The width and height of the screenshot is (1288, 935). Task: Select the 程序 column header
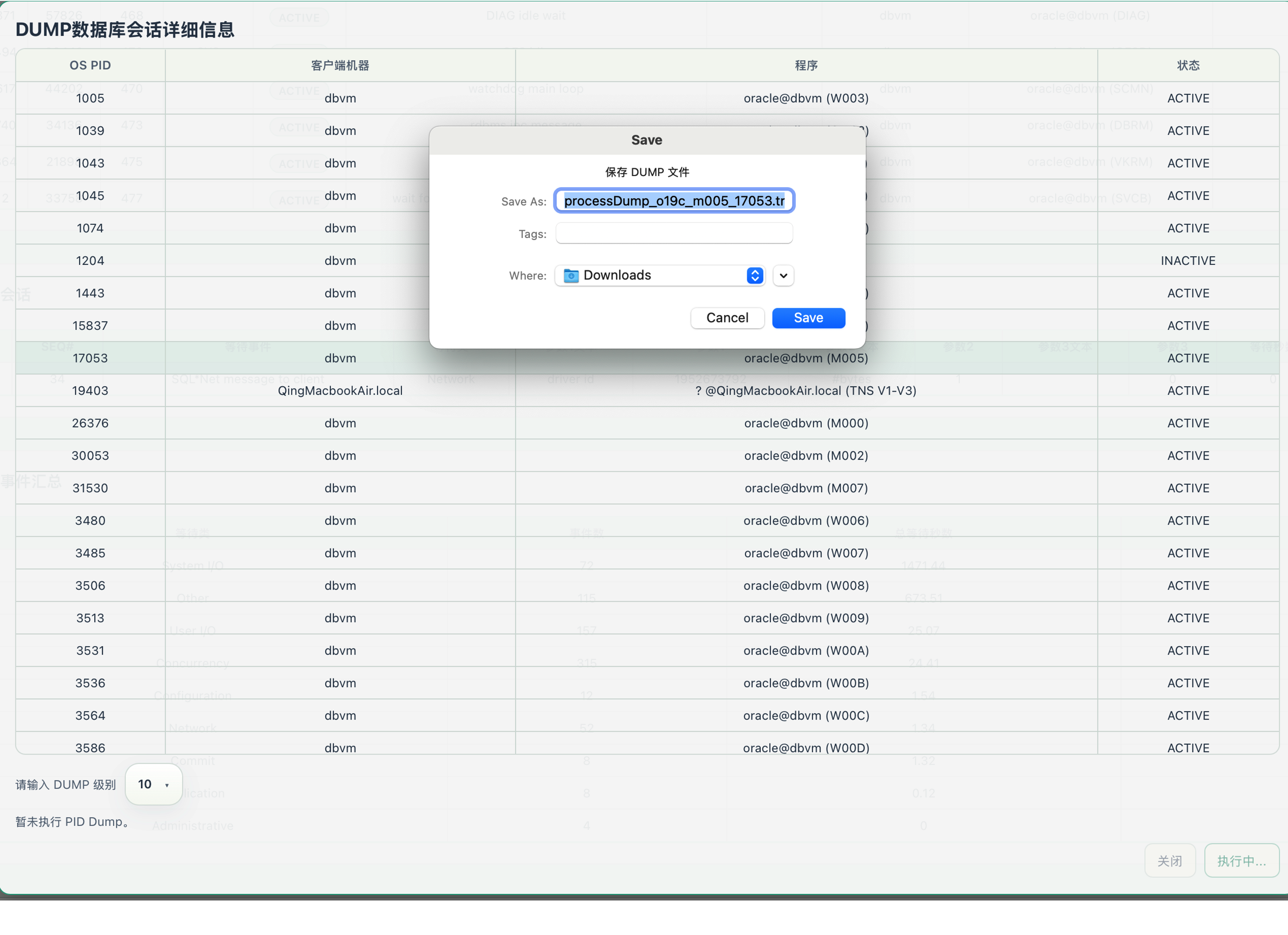(806, 65)
